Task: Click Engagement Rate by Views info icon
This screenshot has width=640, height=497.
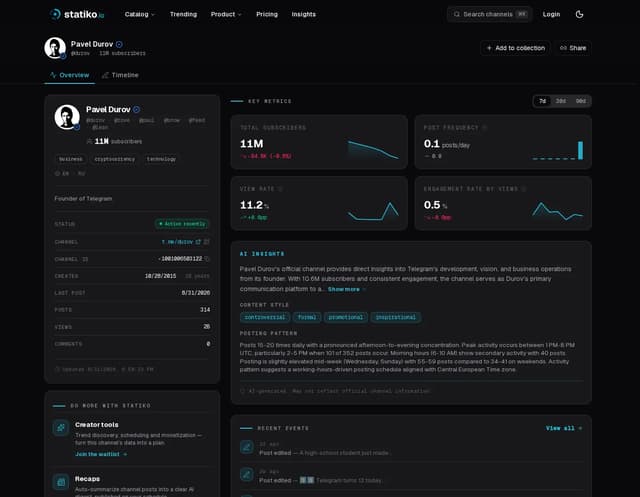Action: [524, 189]
